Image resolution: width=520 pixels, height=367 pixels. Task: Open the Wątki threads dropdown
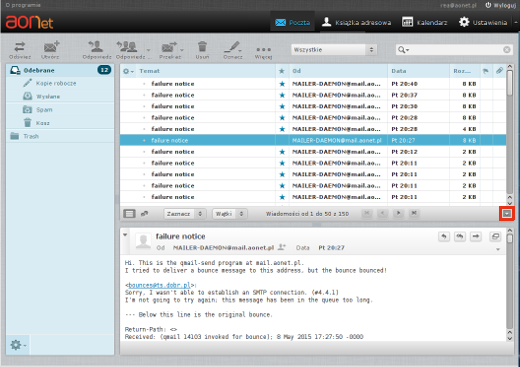tap(230, 214)
